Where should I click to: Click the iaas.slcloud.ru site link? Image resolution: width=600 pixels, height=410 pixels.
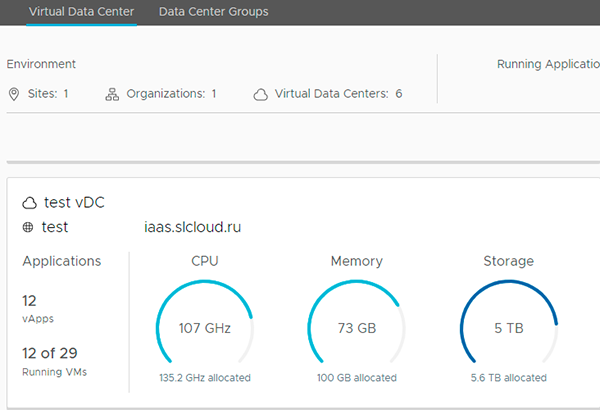click(192, 227)
